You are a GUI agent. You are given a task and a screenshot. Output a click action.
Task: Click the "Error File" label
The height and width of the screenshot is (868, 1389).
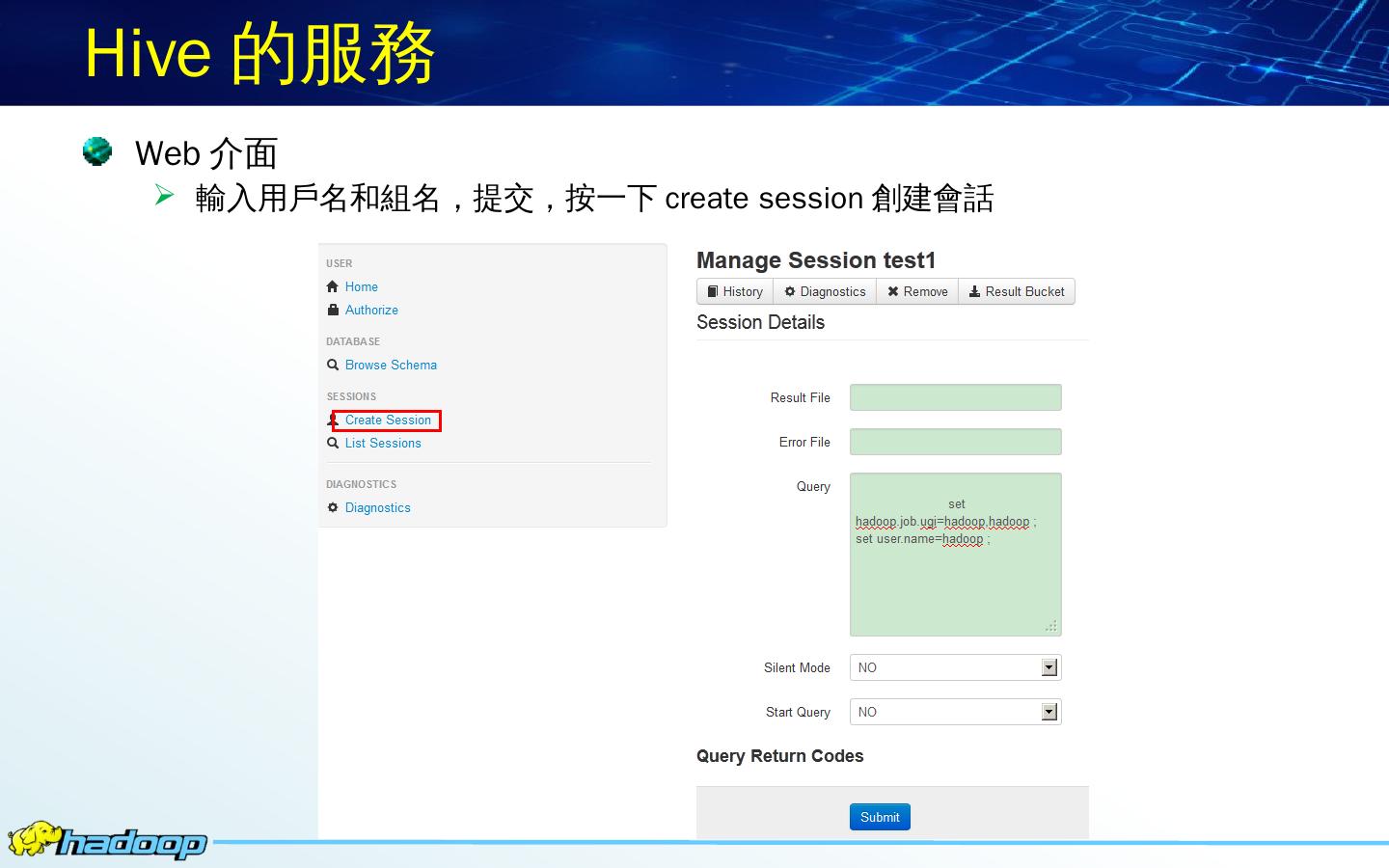804,442
